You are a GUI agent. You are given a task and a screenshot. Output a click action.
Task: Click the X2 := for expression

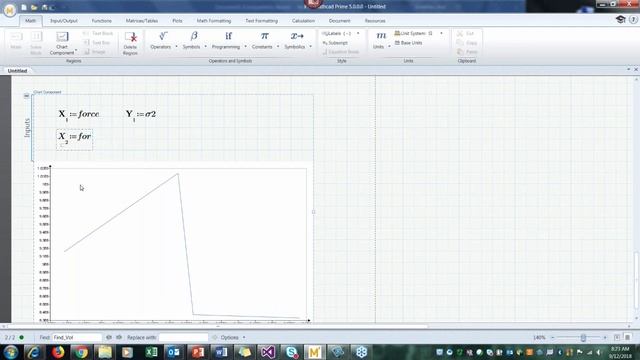point(75,139)
